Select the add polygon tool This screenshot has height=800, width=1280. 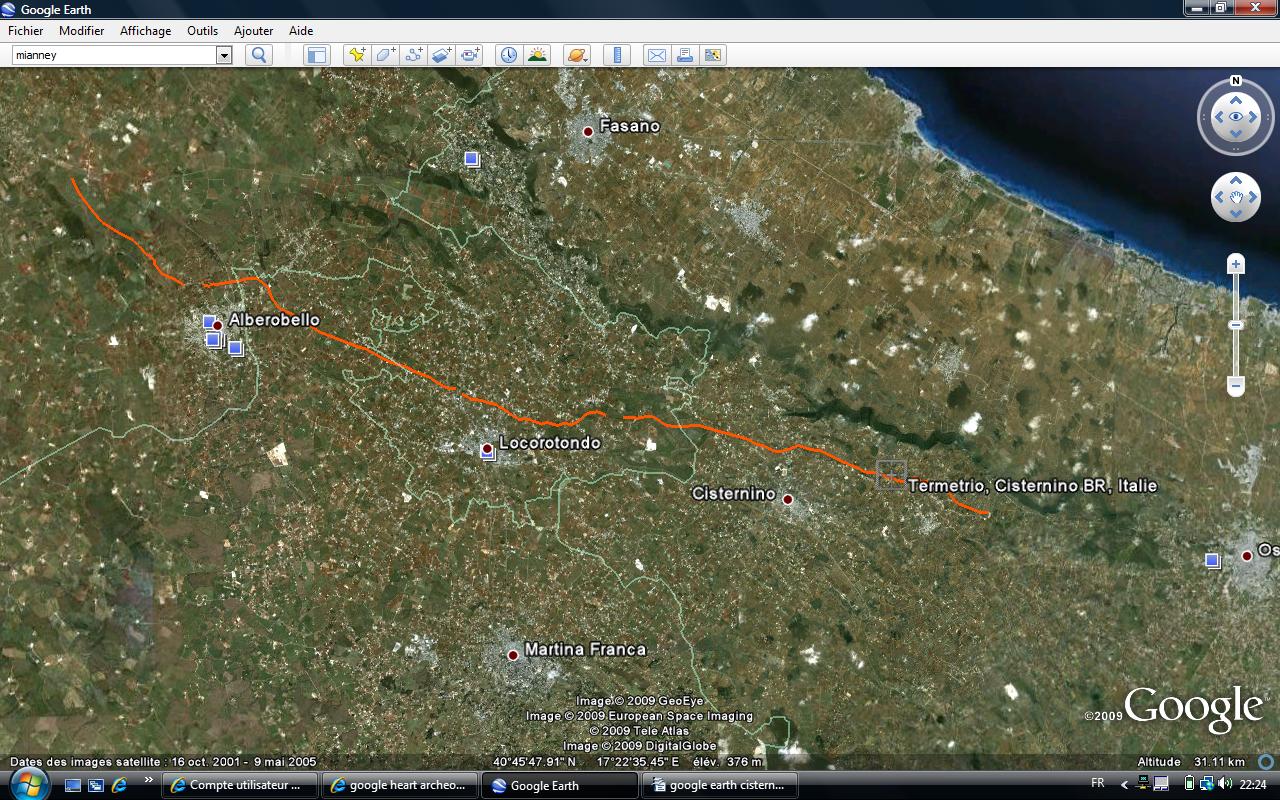coord(385,55)
